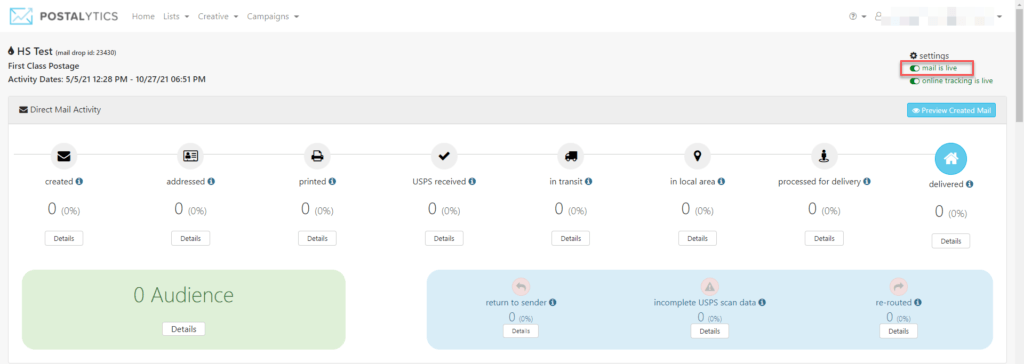This screenshot has width=1024, height=364.
Task: Open the Creative dropdown menu
Action: pyautogui.click(x=218, y=16)
